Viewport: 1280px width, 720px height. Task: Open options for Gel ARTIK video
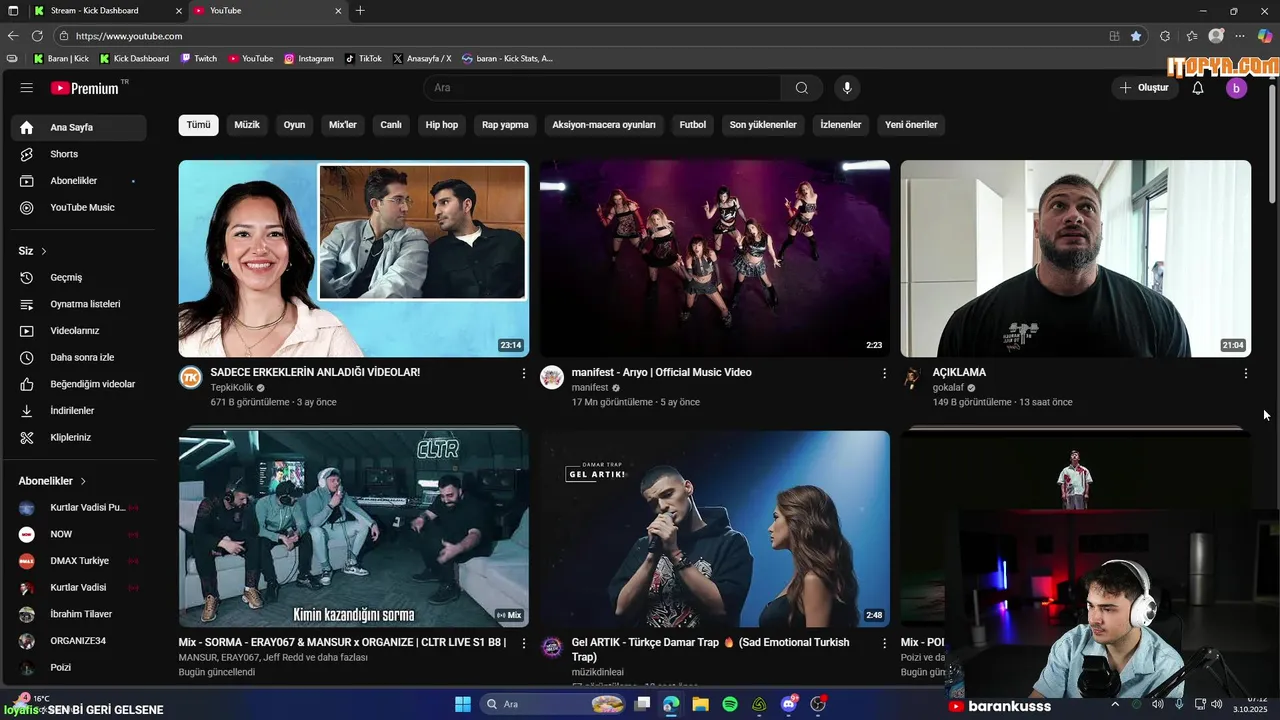(884, 643)
